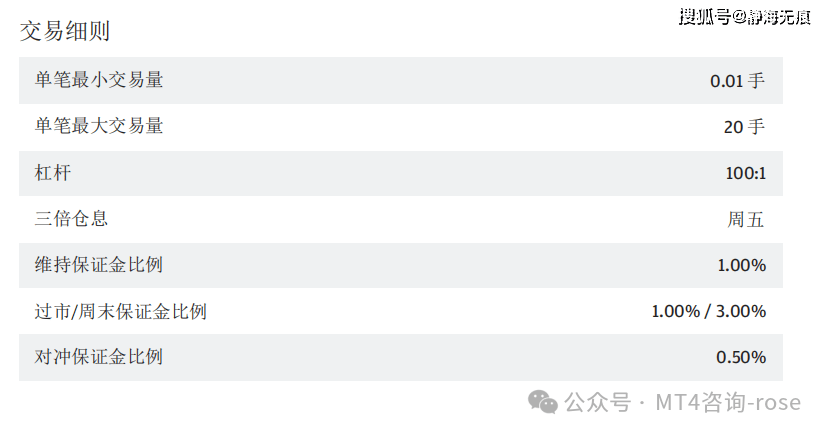Click the 0.50% hedge margin value
Image resolution: width=827 pixels, height=435 pixels.
pos(741,357)
